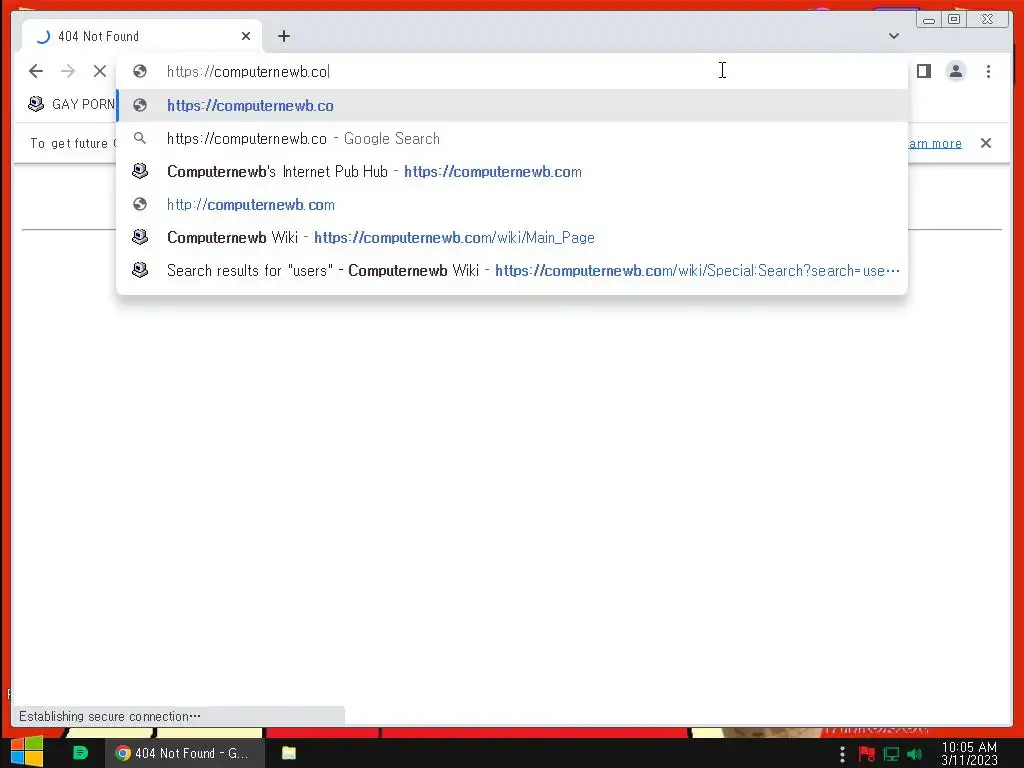1024x768 pixels.
Task: Open the profile avatar menu
Action: tap(955, 71)
